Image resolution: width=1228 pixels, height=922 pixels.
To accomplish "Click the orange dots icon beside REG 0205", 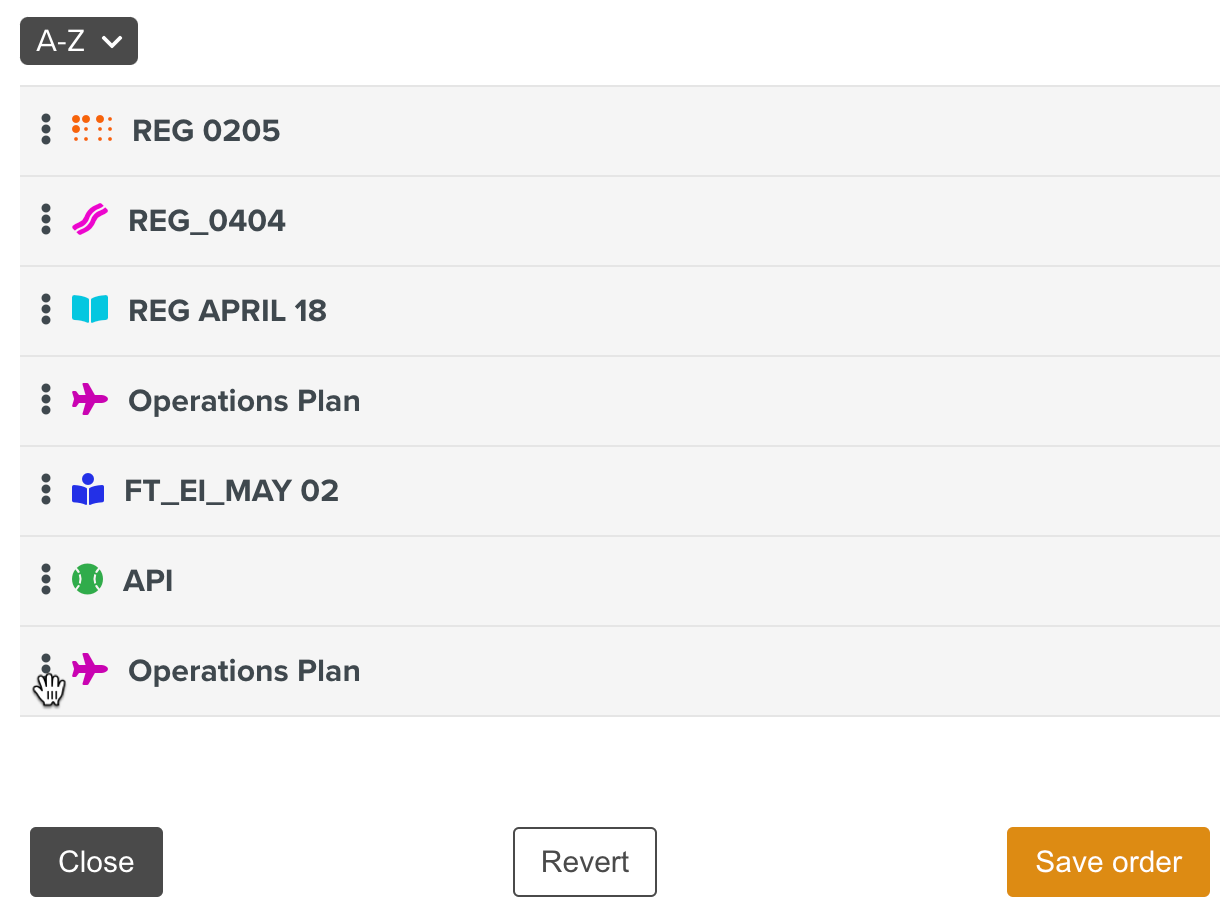I will (x=92, y=129).
